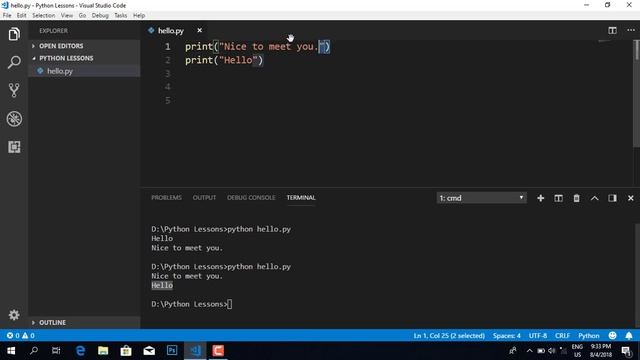Screen dimensions: 640x360
Task: Change file encoding UTF-8
Action: coord(538,336)
